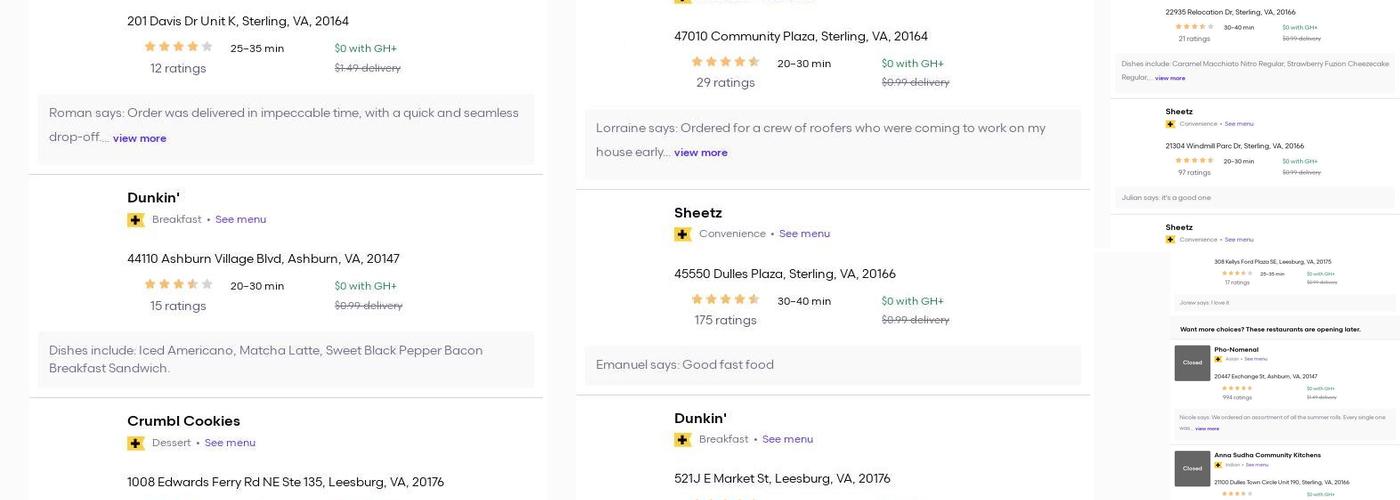Click GH+ badge under Anna Sudha Community Kitchens
The height and width of the screenshot is (500, 1400).
coord(1218,465)
